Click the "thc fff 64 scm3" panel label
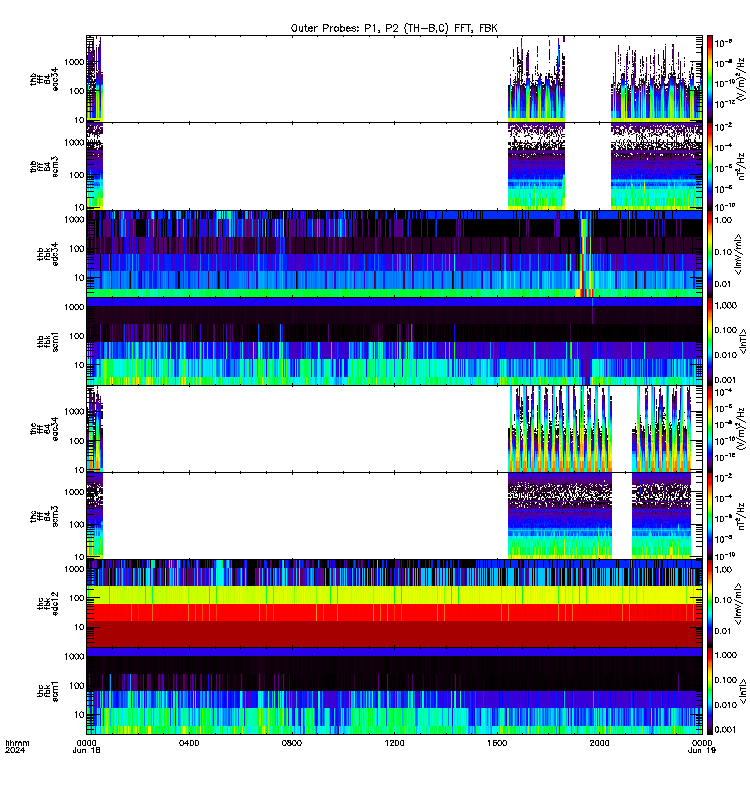The width and height of the screenshot is (750, 800). [x=44, y=516]
